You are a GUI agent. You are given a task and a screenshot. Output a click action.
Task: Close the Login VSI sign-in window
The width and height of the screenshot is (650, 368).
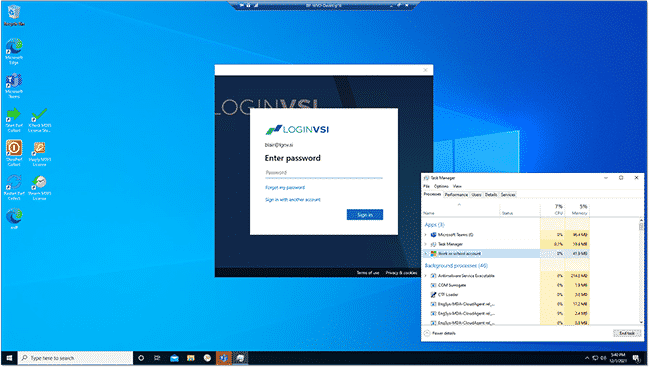point(425,70)
